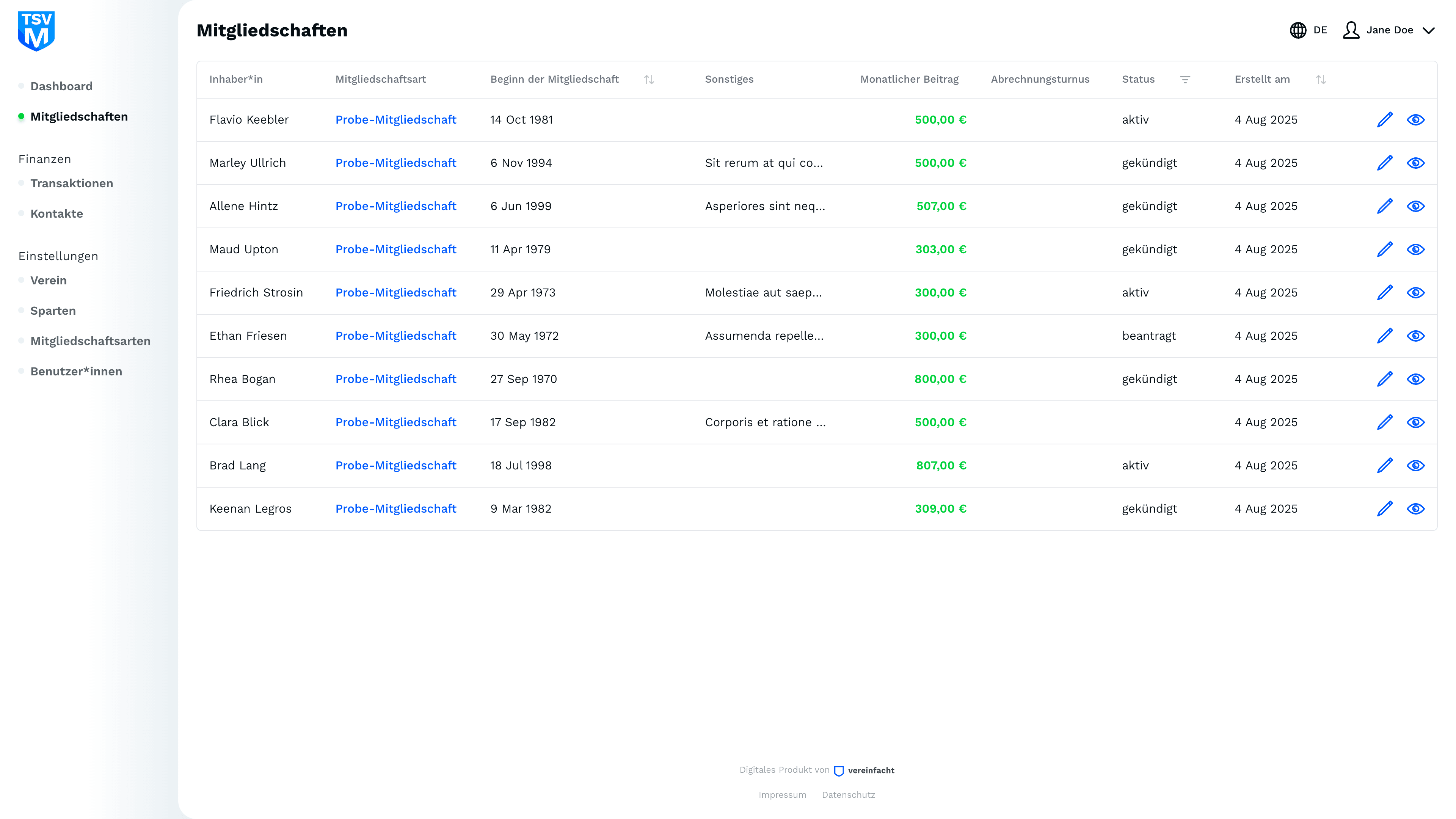Sort by Erstellt am column arrows
Viewport: 1456px width, 819px height.
pyautogui.click(x=1320, y=80)
